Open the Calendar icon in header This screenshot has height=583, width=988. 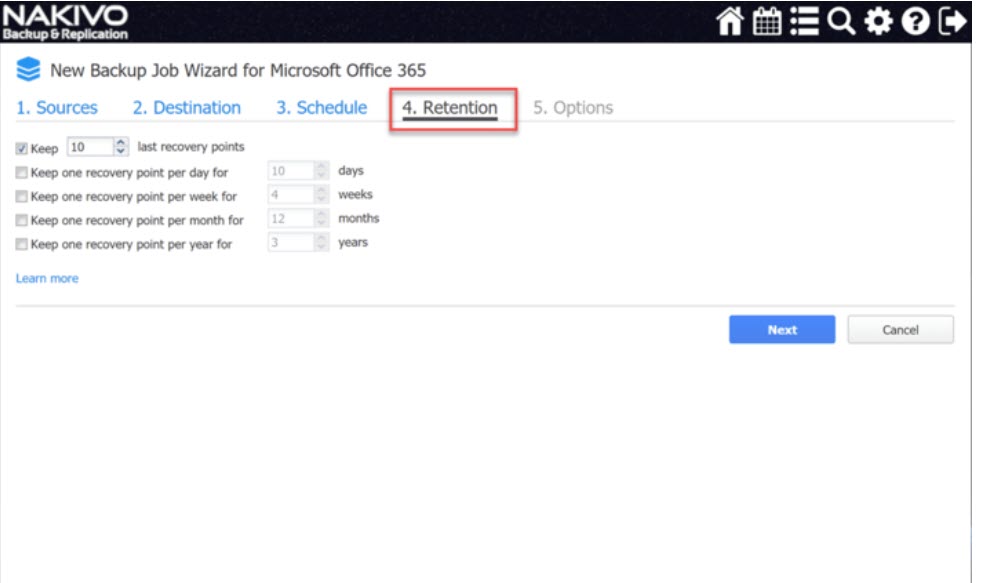click(766, 22)
